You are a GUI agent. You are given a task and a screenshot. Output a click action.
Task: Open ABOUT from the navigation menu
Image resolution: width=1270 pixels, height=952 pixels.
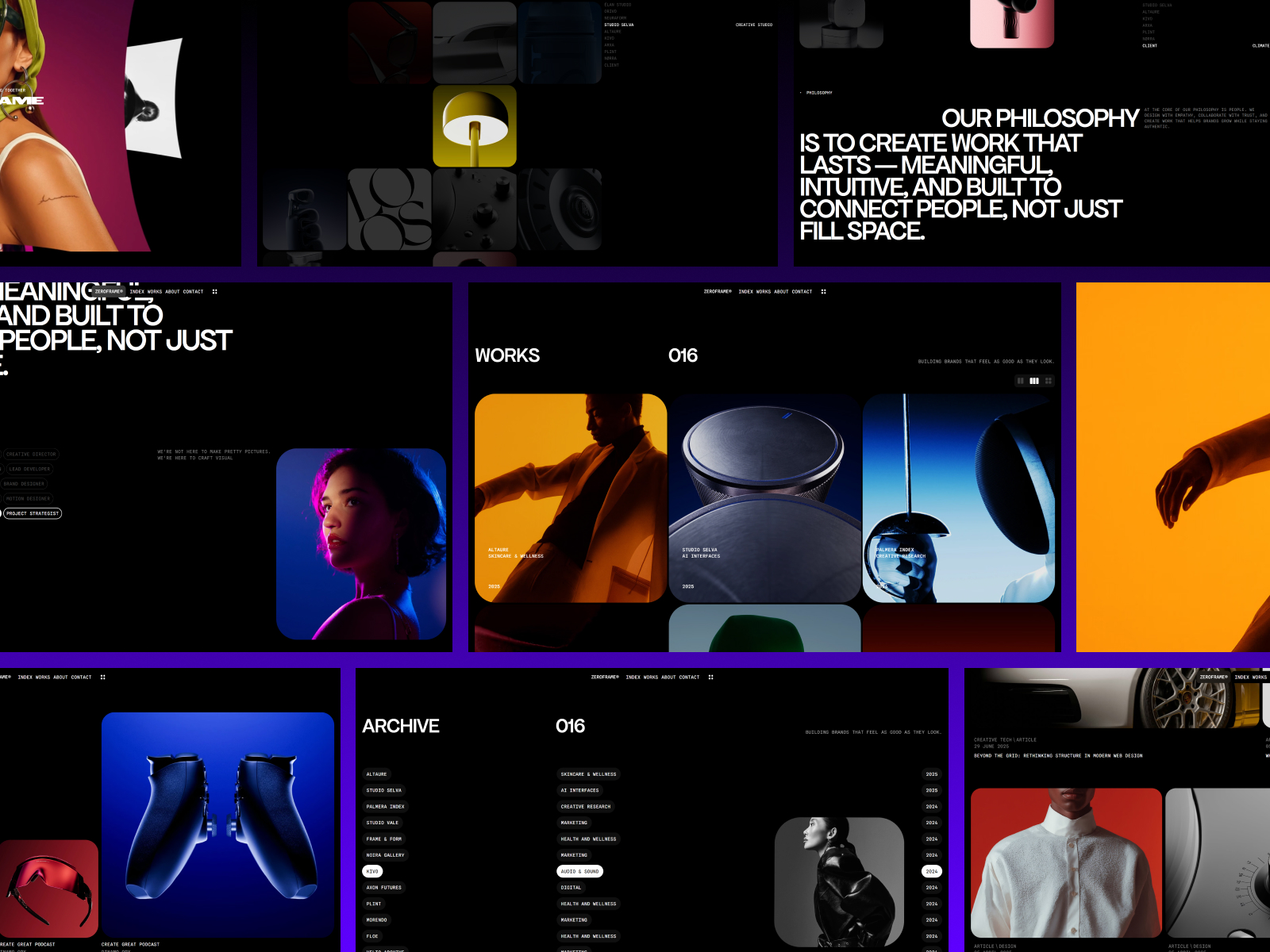(x=781, y=292)
